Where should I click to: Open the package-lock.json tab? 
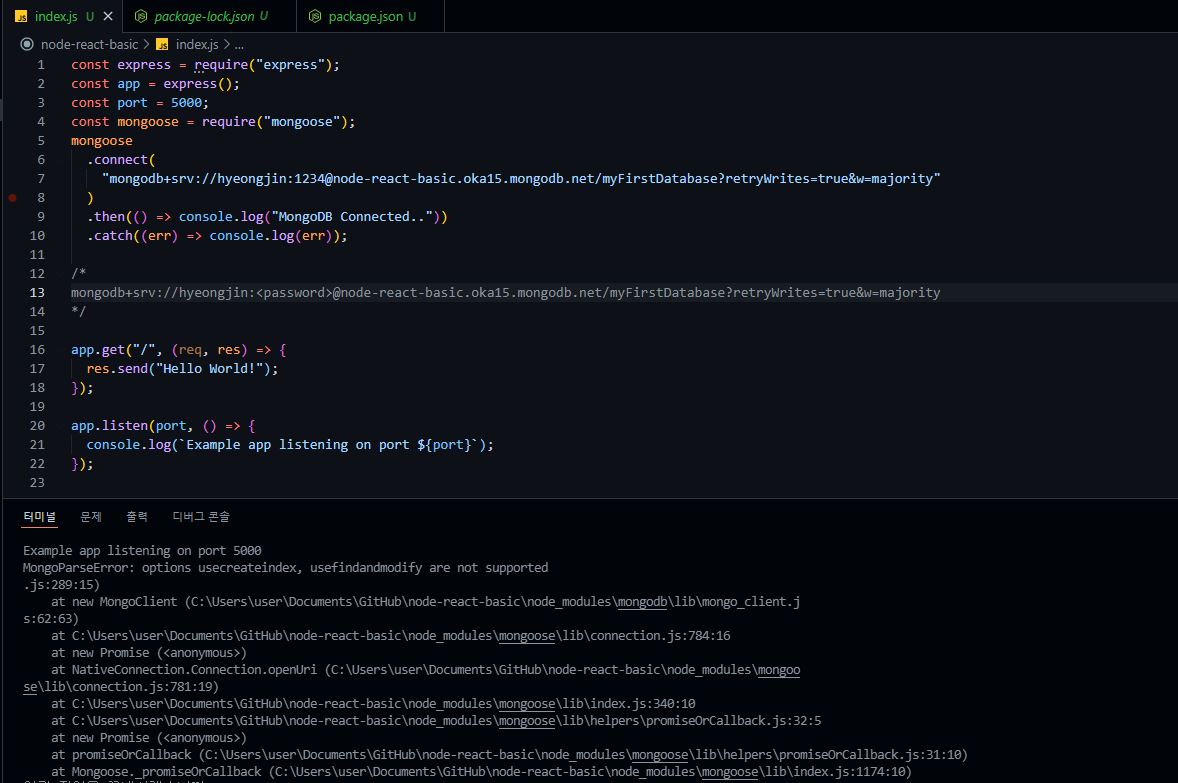(204, 16)
